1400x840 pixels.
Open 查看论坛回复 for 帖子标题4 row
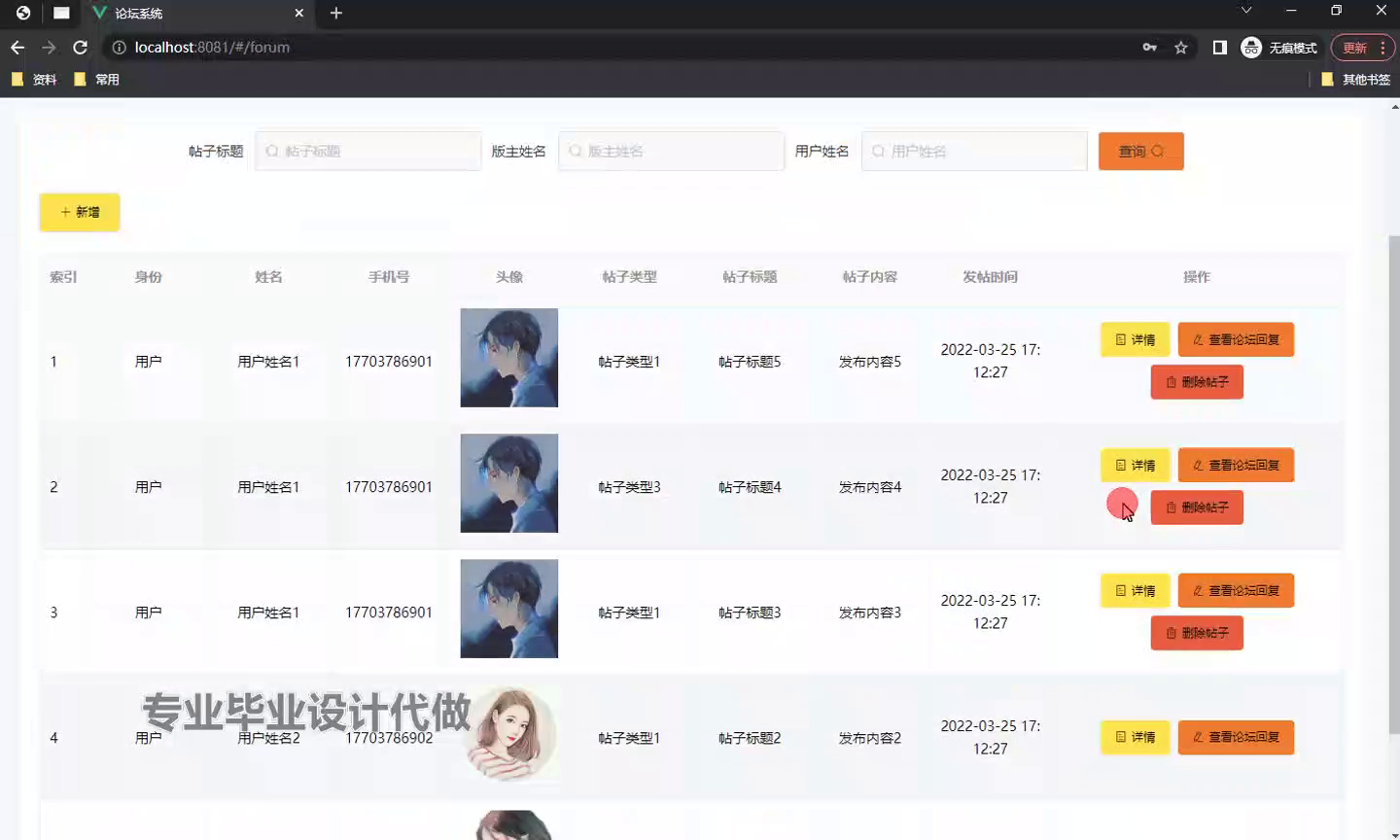point(1236,465)
